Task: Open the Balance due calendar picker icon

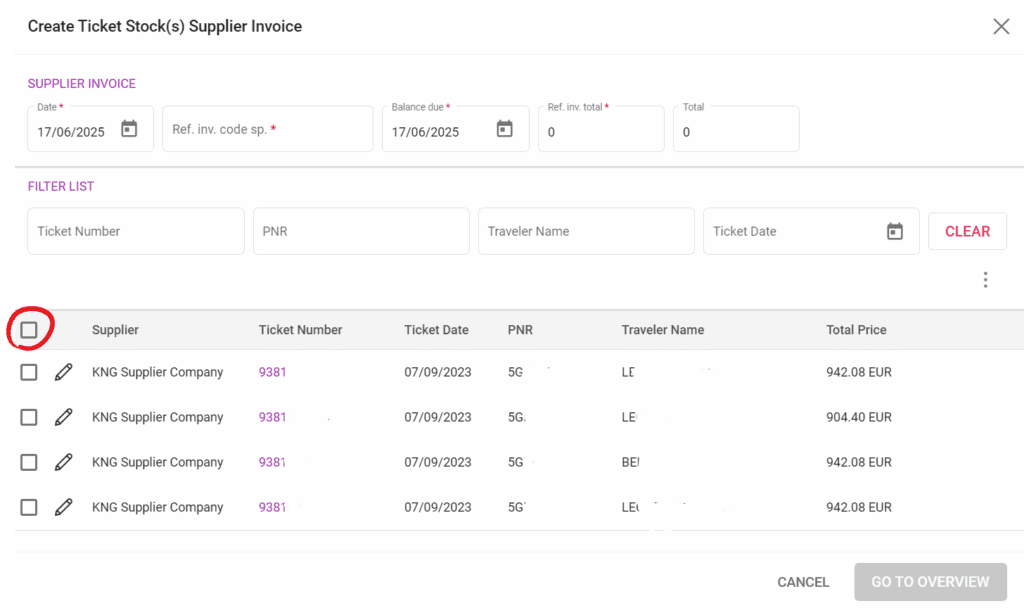Action: click(504, 129)
